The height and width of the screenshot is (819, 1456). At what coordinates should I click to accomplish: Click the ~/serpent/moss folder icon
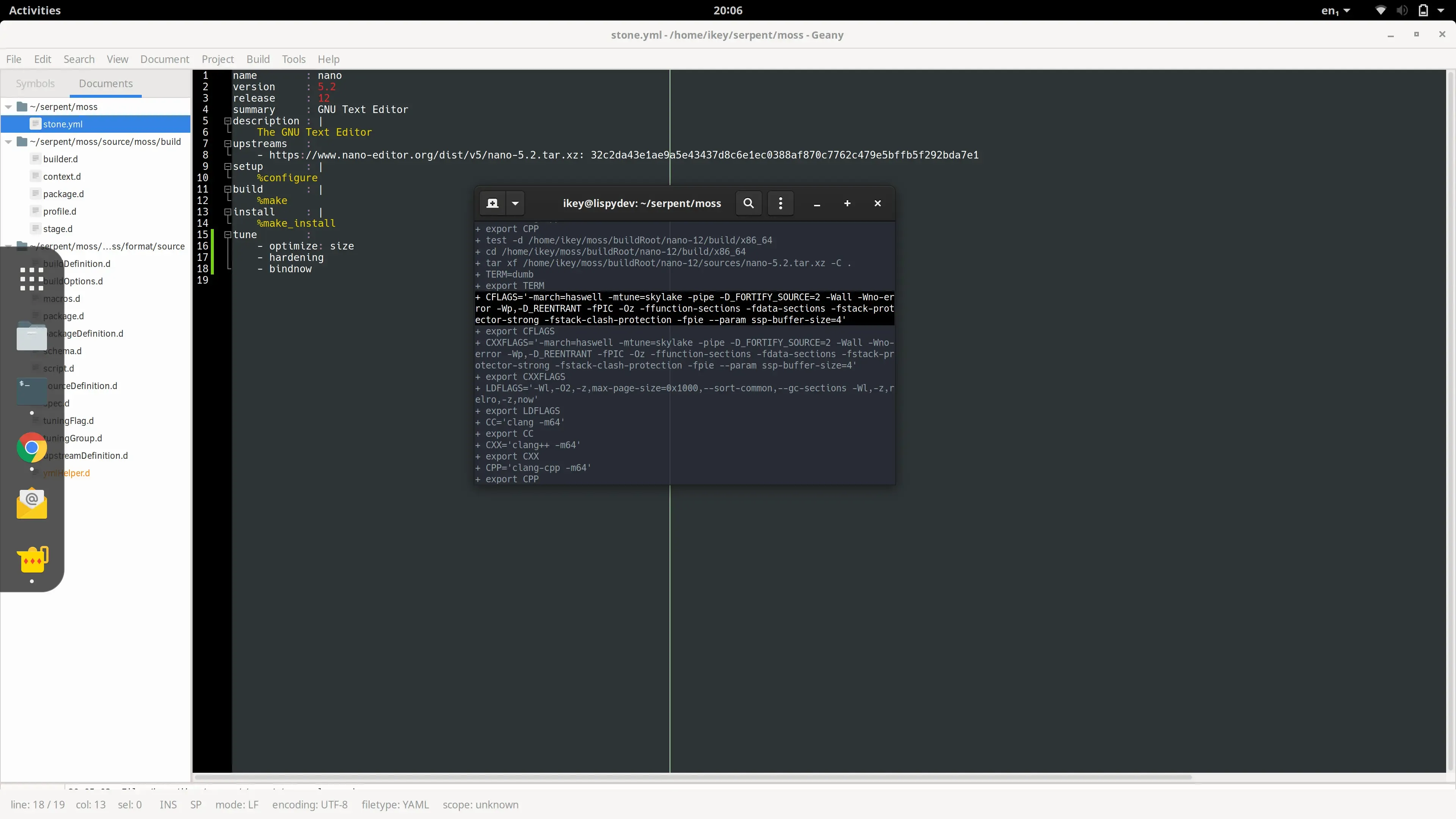click(x=23, y=106)
